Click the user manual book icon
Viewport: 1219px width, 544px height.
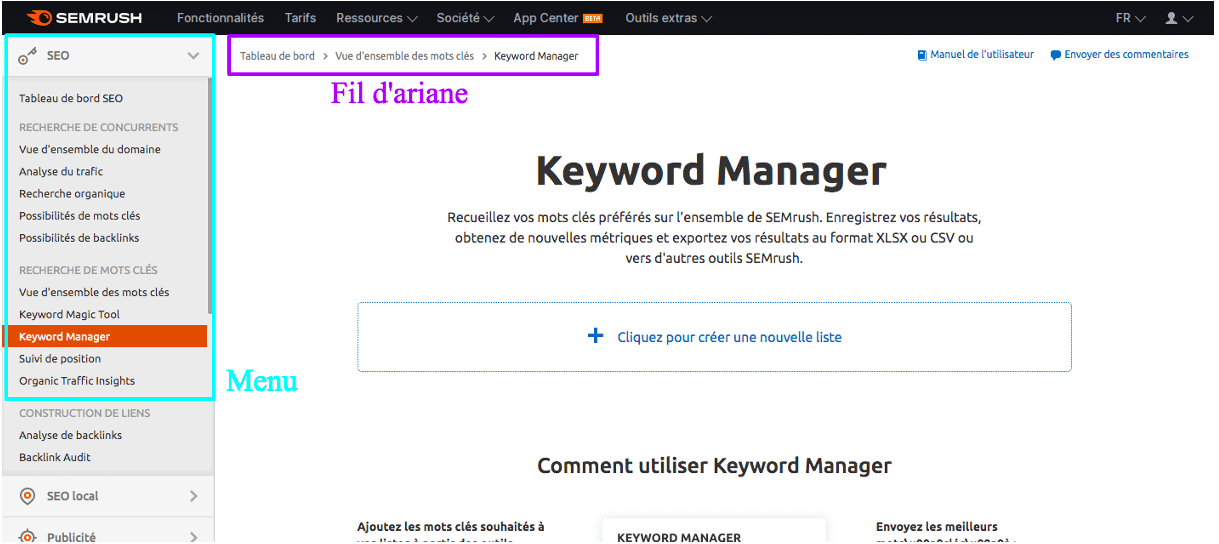click(x=922, y=55)
